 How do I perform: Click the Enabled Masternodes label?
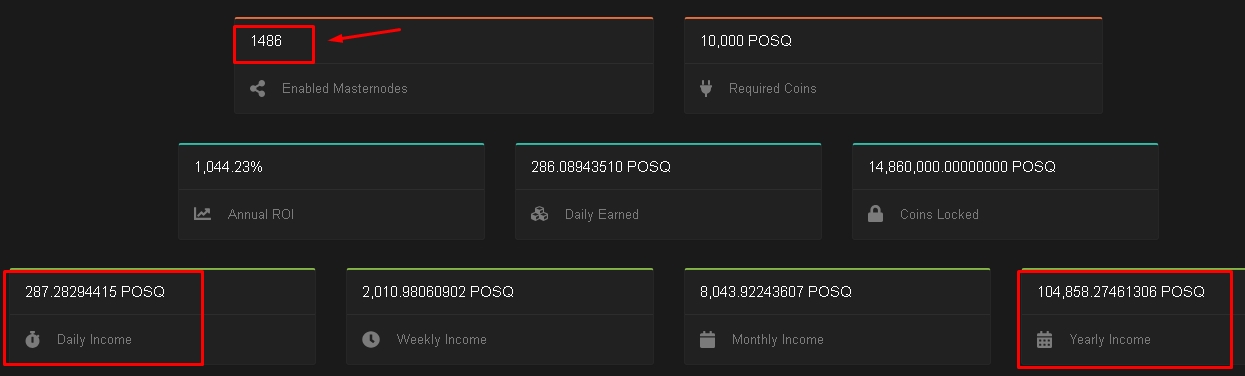pos(345,89)
